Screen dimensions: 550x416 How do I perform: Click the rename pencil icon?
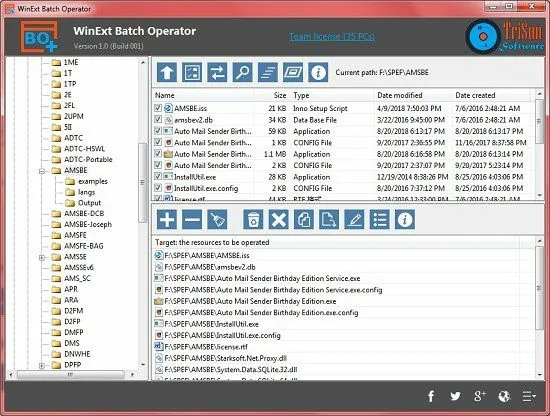[x=354, y=220]
